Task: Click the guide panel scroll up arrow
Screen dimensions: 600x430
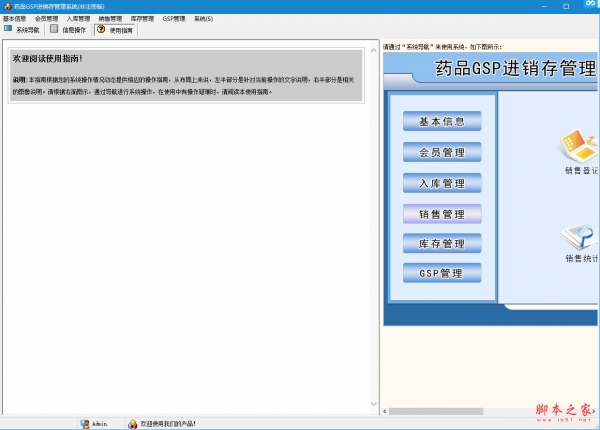Action: tap(374, 51)
